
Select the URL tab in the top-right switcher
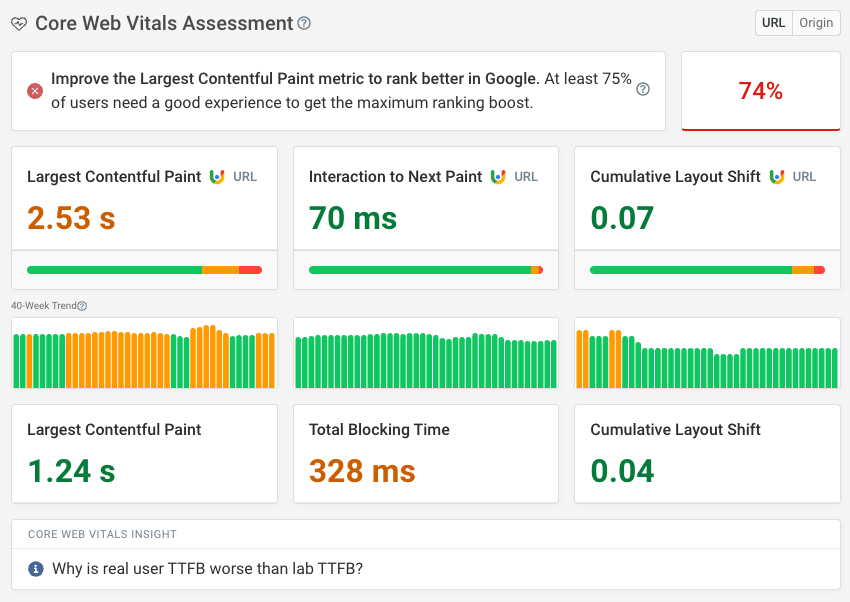coord(773,22)
